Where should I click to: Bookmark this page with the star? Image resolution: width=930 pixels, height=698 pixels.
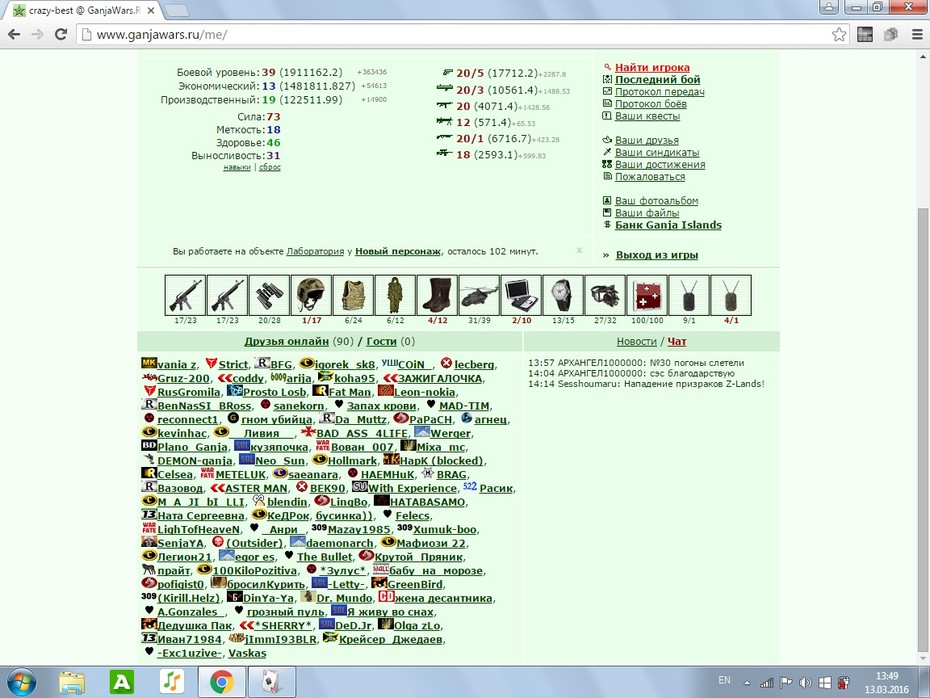click(x=839, y=34)
